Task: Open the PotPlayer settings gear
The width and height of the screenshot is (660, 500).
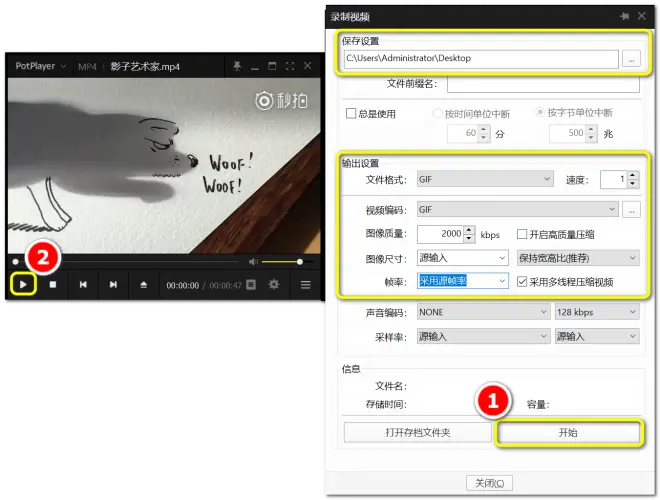Action: [274, 285]
